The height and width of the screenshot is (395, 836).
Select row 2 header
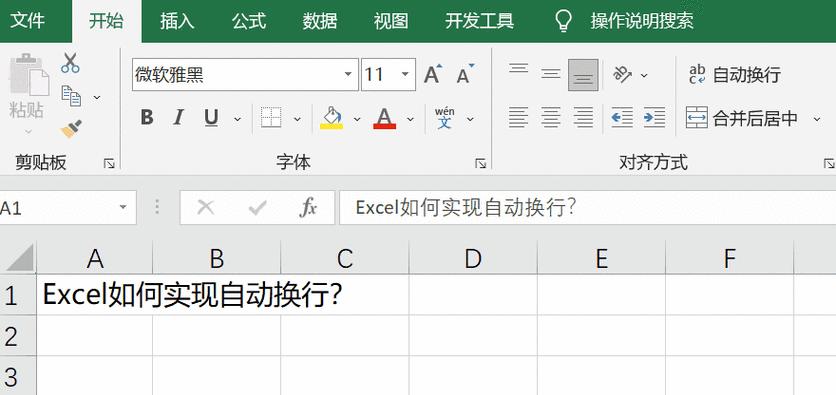(x=18, y=336)
